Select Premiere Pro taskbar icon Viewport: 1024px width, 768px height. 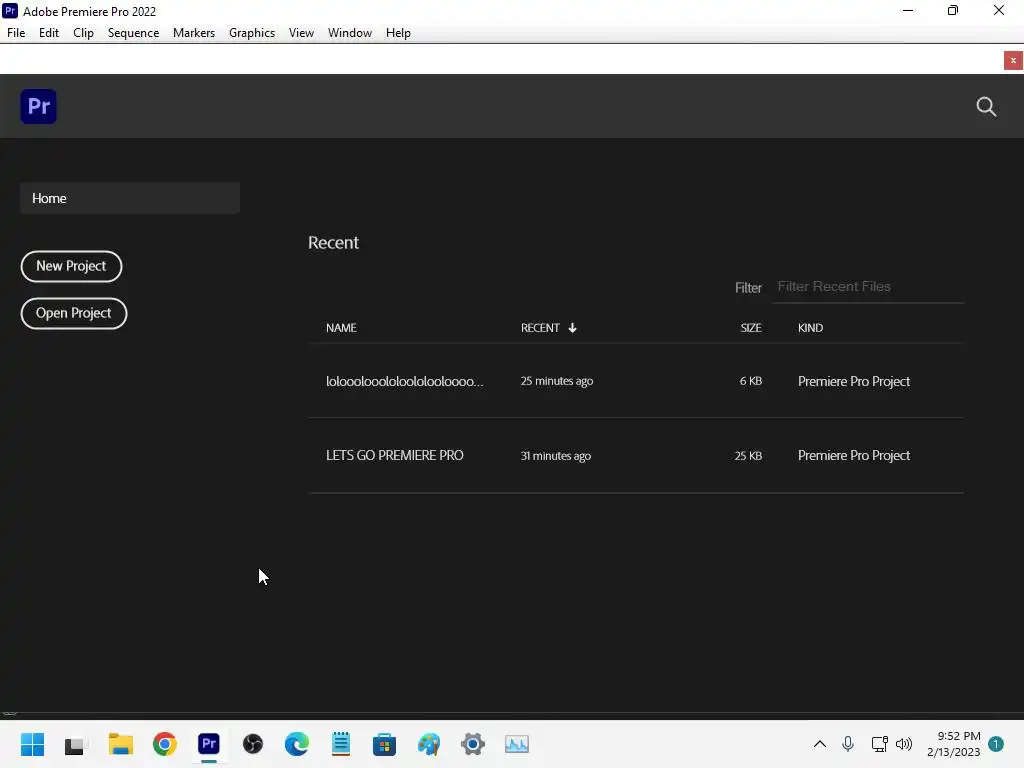pos(209,744)
